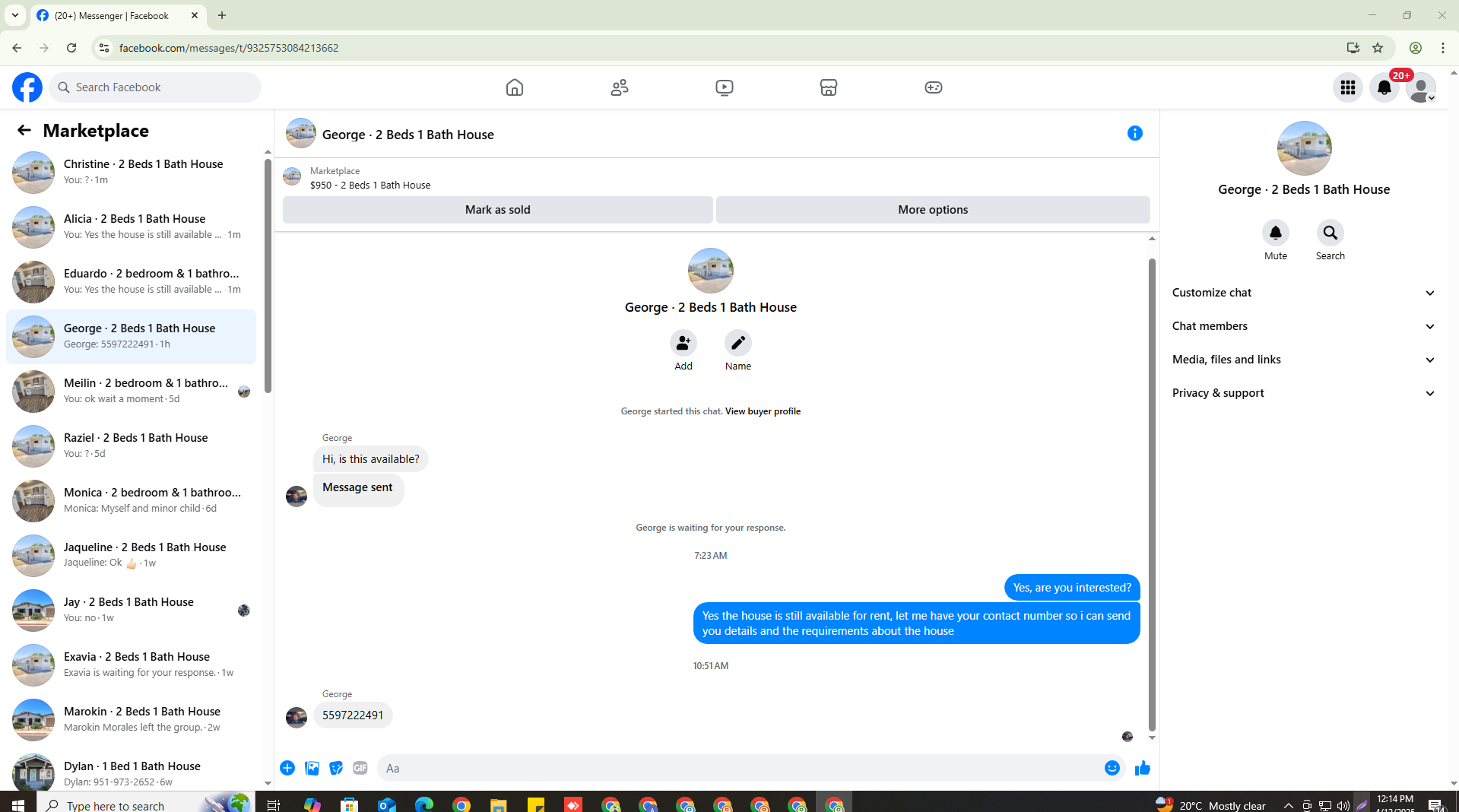Attach a file or photo
Viewport: 1459px width, 812px height.
pos(312,768)
